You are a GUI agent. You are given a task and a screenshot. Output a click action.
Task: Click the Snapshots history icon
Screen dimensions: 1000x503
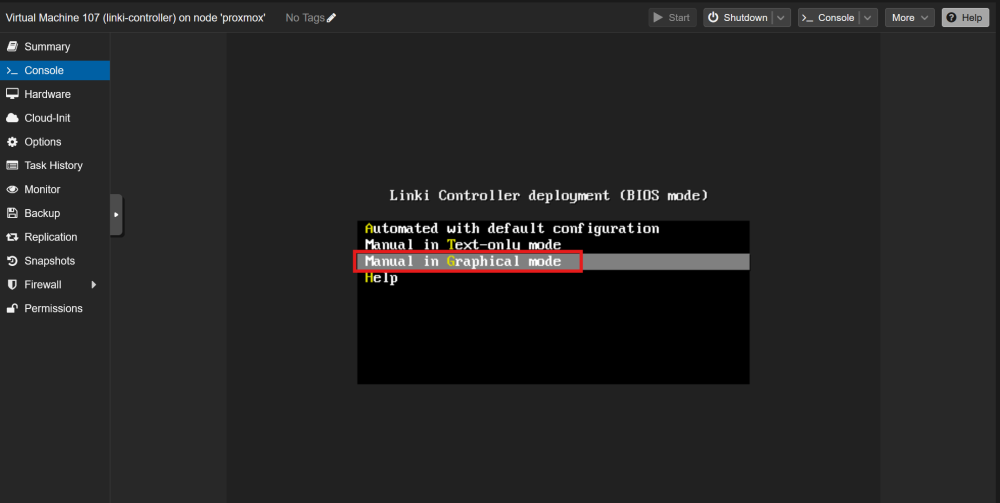[12, 261]
